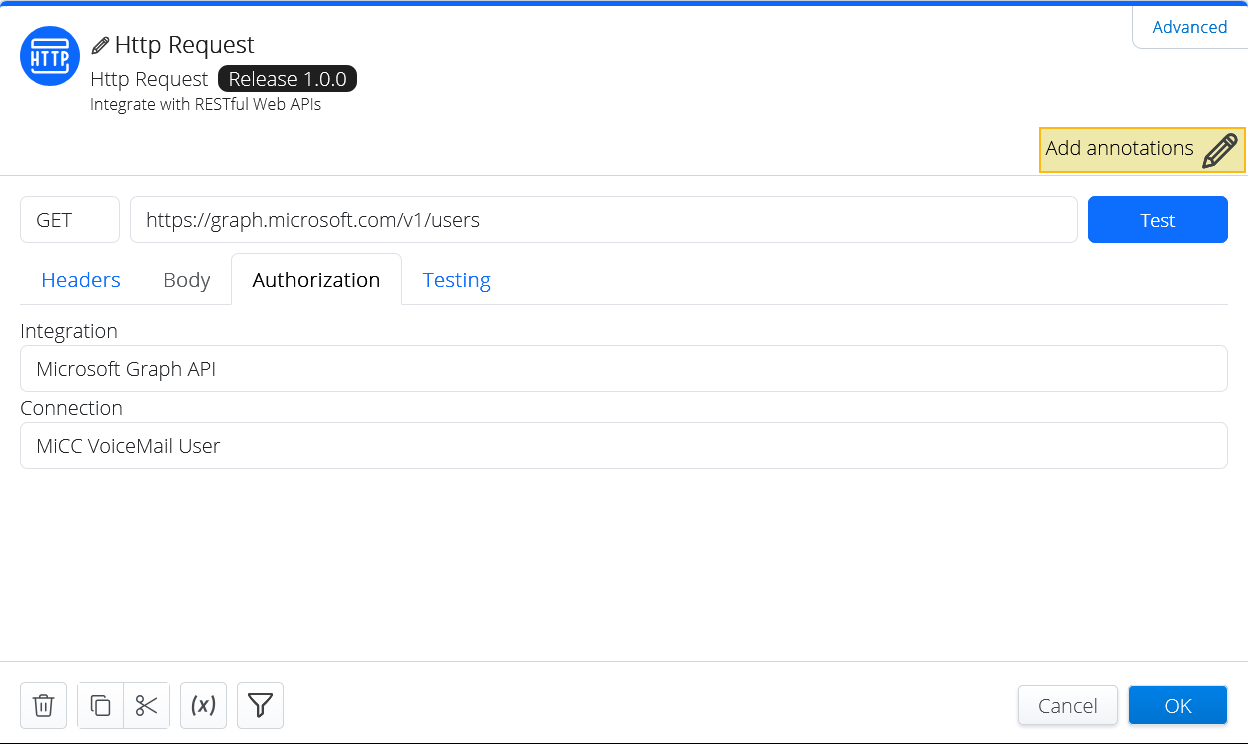The height and width of the screenshot is (744, 1248).
Task: Switch to the Headers tab
Action: (81, 280)
